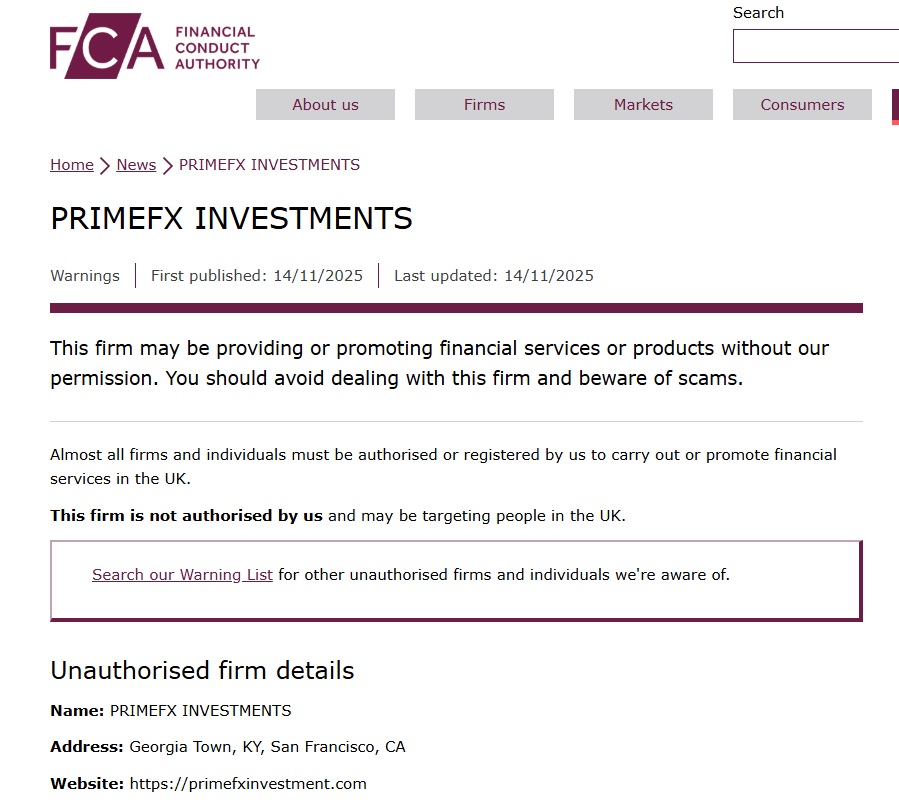Click the Home breadcrumb link
This screenshot has width=899, height=809.
(71, 164)
